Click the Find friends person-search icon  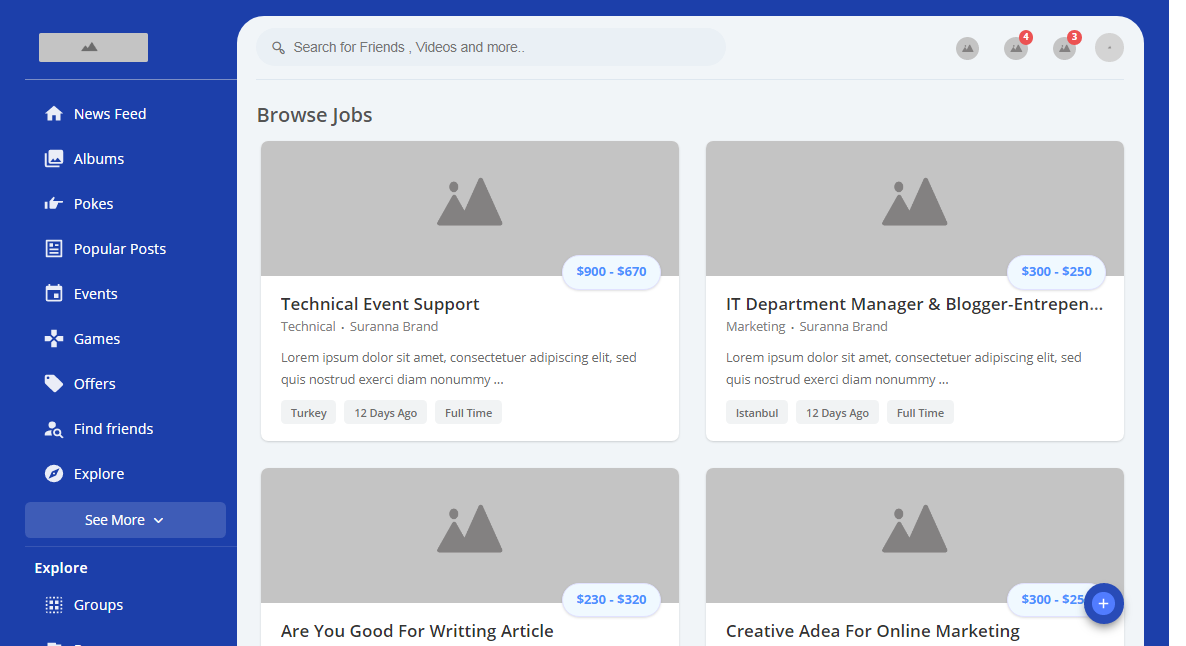(54, 429)
